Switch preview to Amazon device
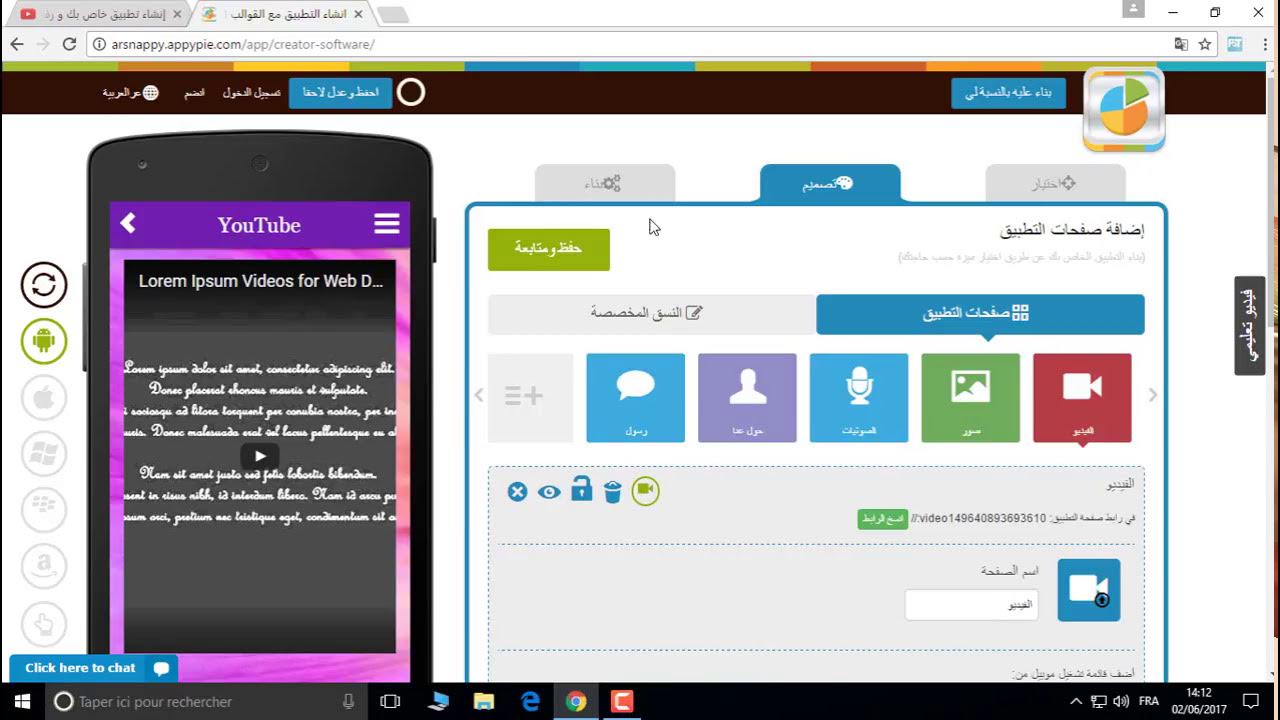 point(44,568)
